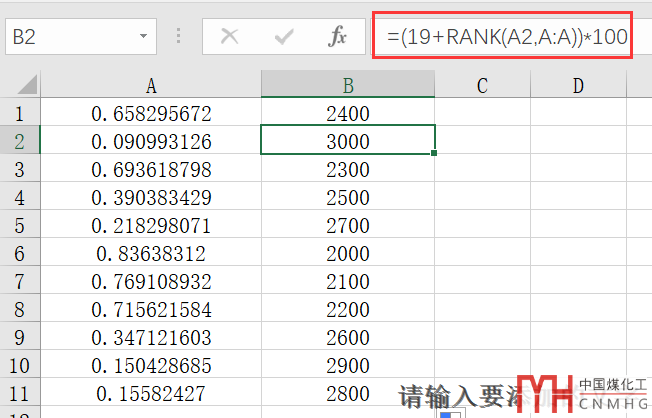This screenshot has height=418, width=652.
Task: Click empty cell C6
Action: pyautogui.click(x=482, y=252)
